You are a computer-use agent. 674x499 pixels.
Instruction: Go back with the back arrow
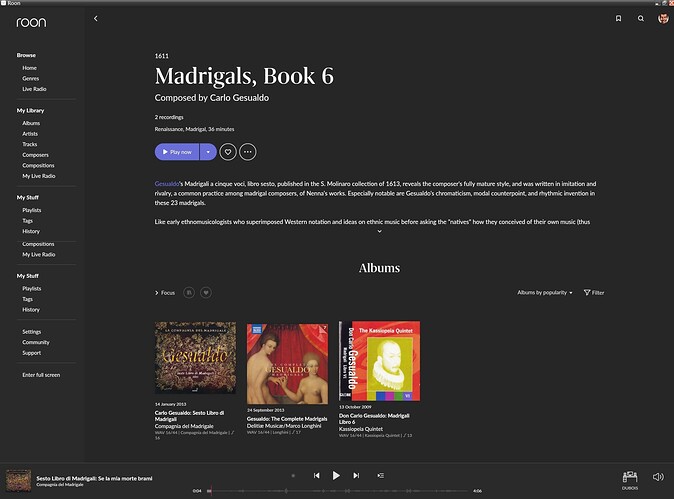96,18
